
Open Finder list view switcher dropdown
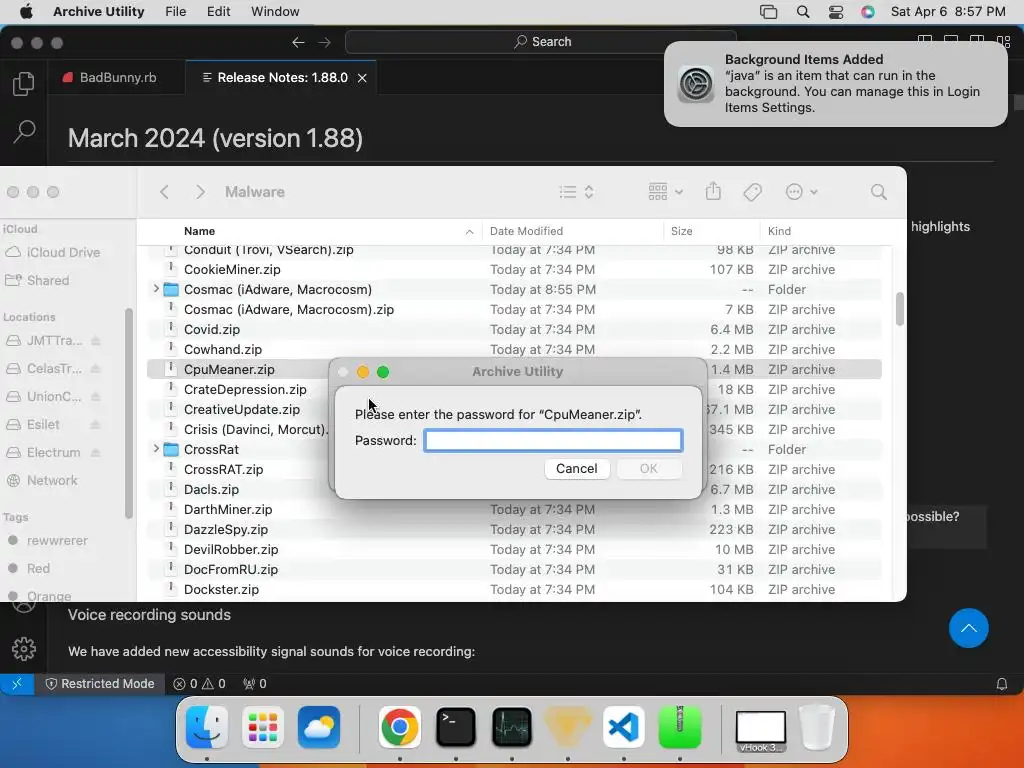tap(576, 192)
